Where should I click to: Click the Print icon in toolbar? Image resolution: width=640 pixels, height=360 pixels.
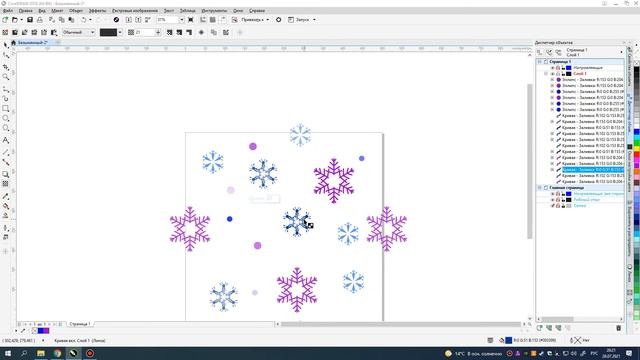(40, 20)
